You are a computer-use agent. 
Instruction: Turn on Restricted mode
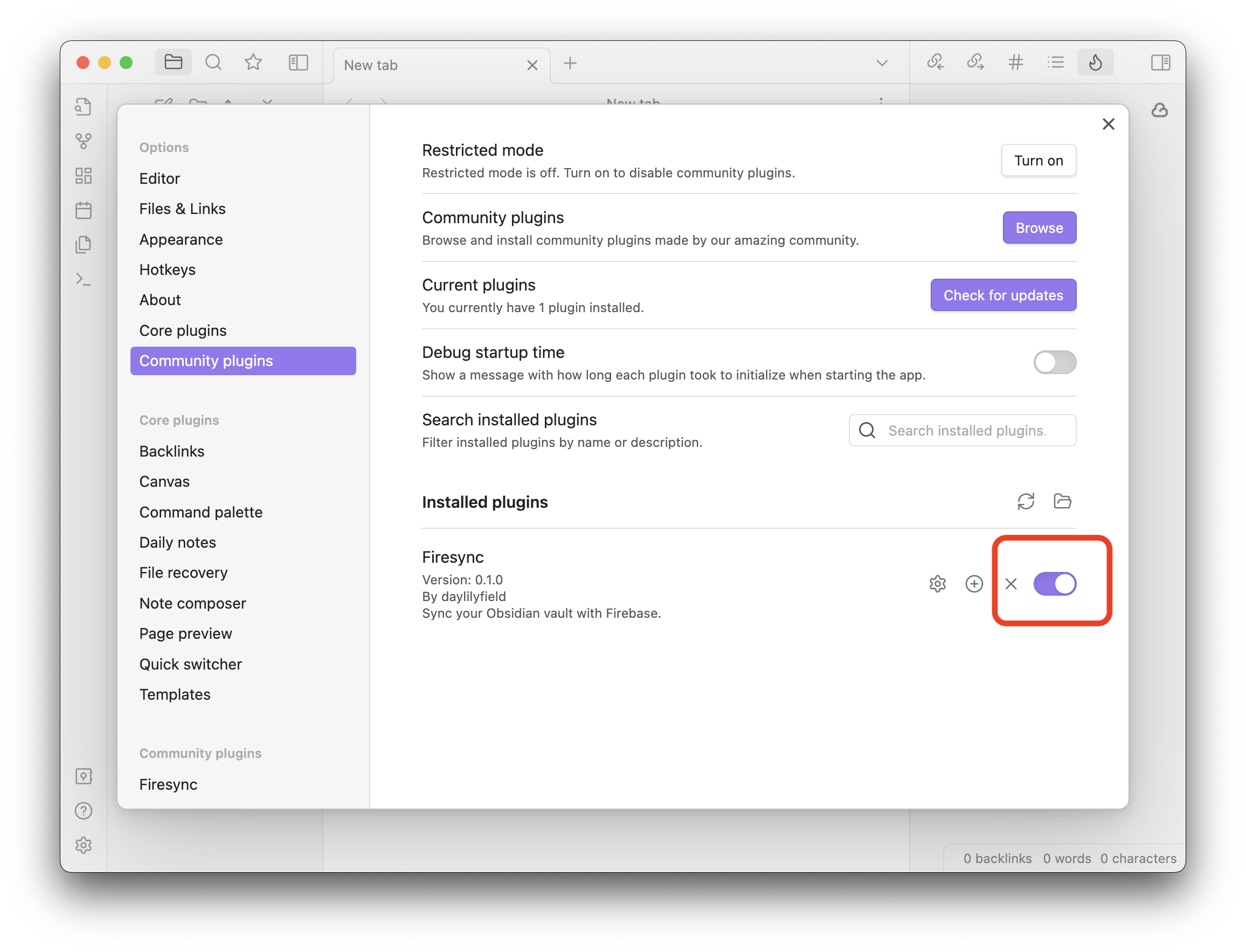click(1038, 160)
